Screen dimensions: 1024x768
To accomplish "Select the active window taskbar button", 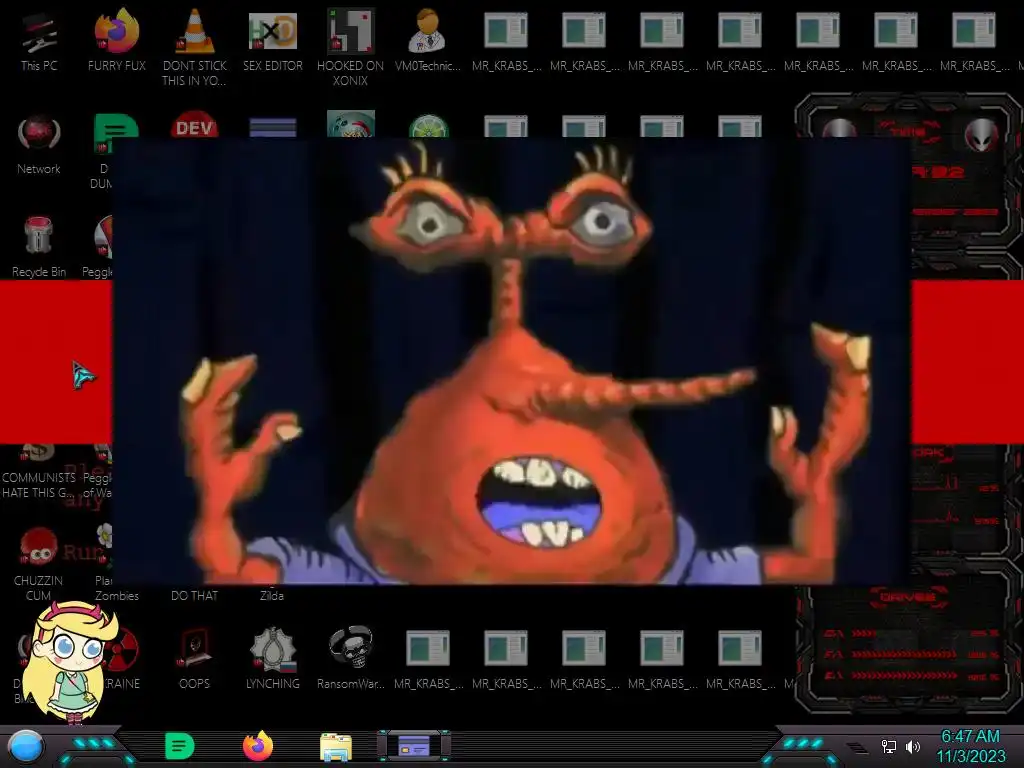I will 414,746.
